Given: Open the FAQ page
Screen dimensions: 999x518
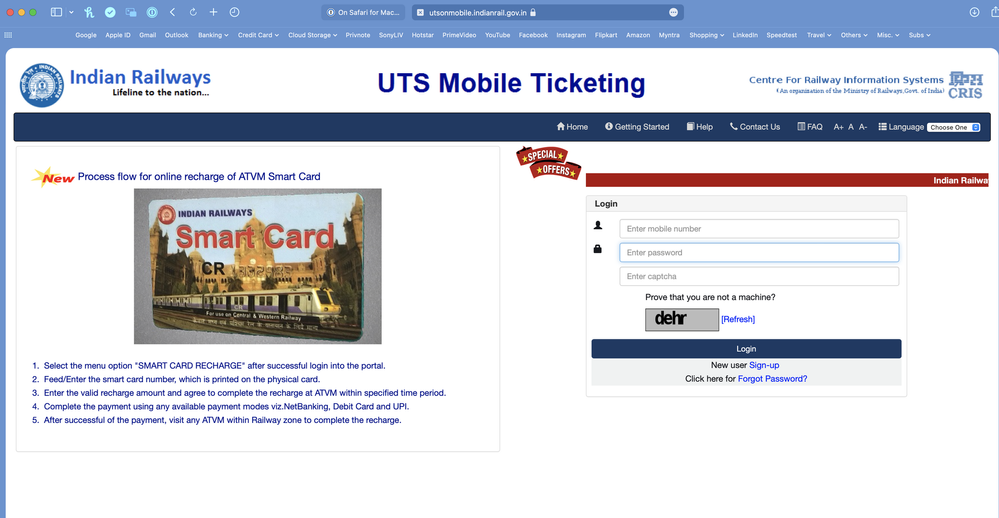Looking at the screenshot, I should click(810, 127).
